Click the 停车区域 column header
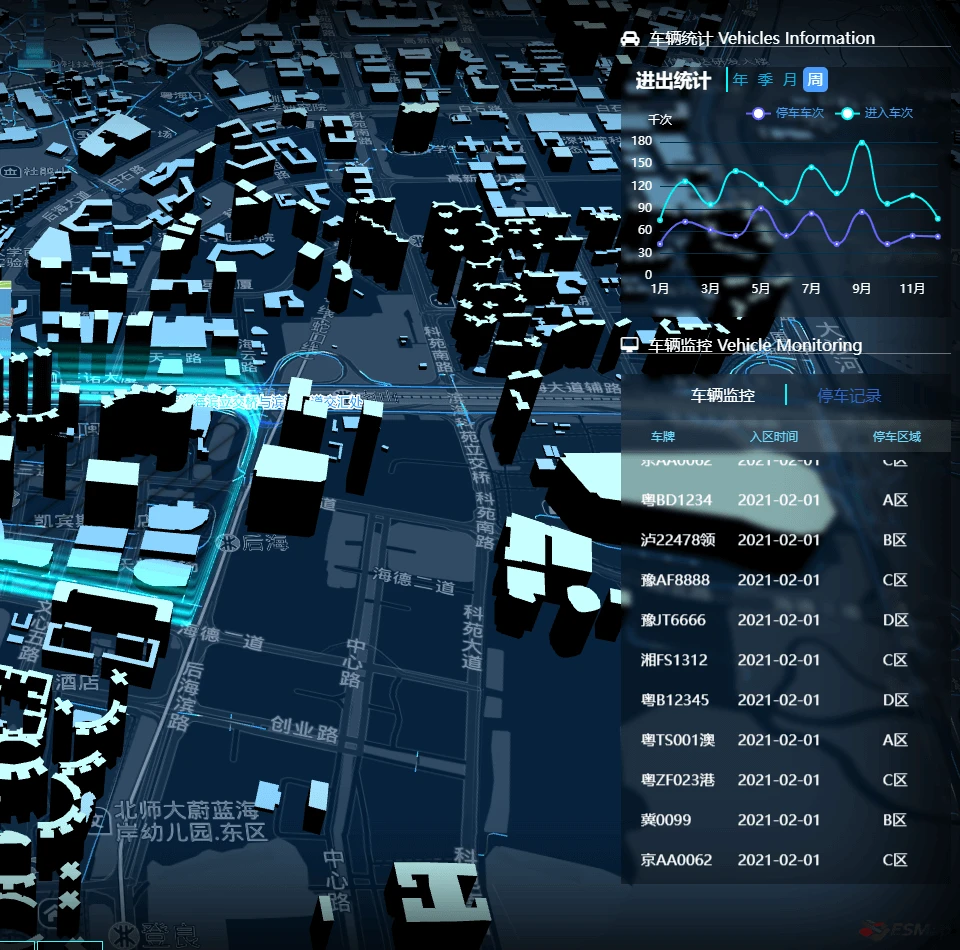Image resolution: width=960 pixels, height=950 pixels. [x=896, y=436]
